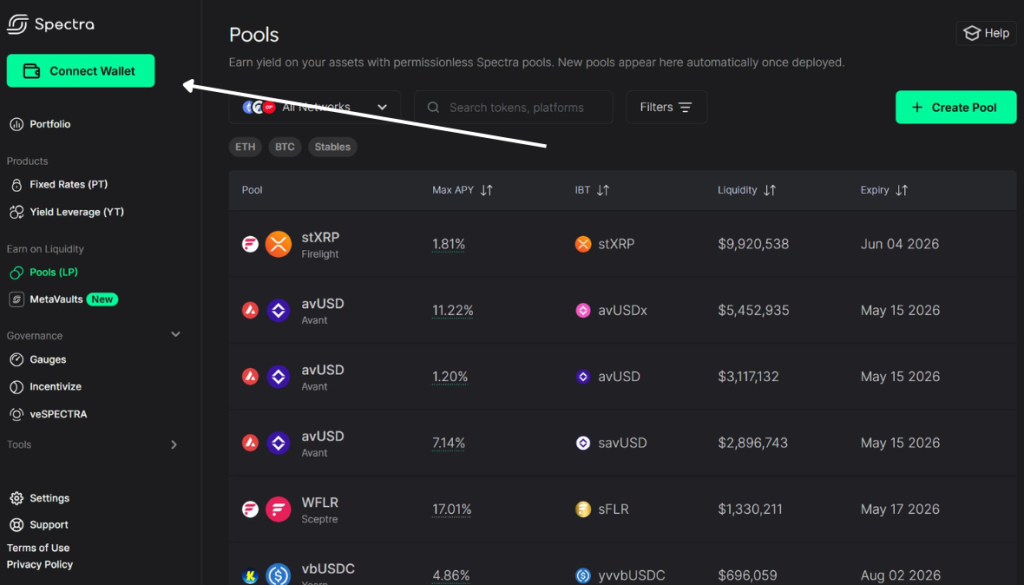Click the Connect Wallet button
The image size is (1024, 585).
click(81, 71)
